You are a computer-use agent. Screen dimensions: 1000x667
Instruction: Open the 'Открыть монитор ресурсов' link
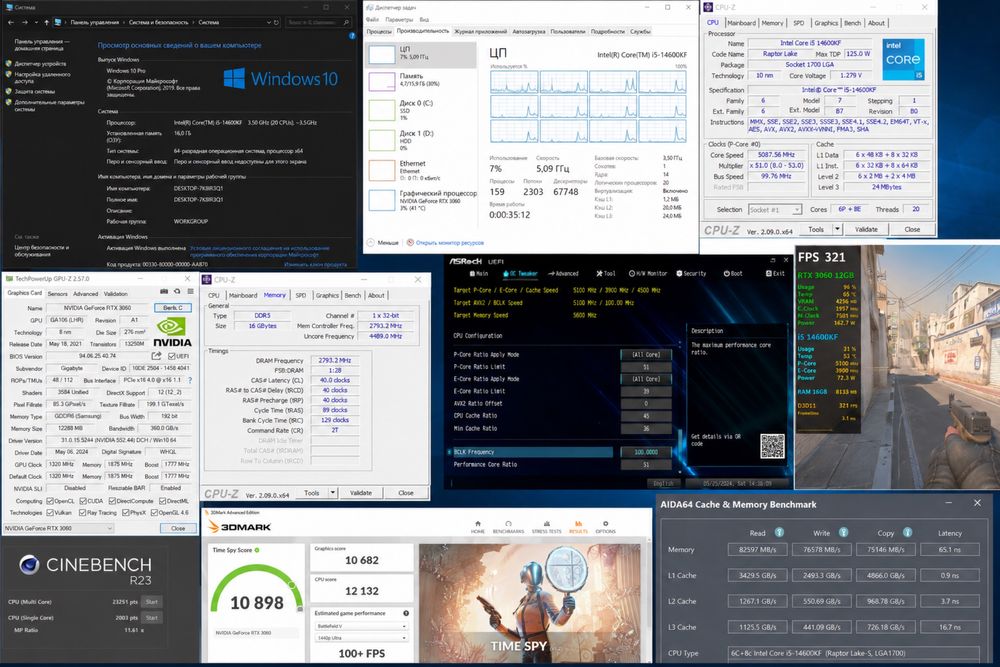click(450, 243)
